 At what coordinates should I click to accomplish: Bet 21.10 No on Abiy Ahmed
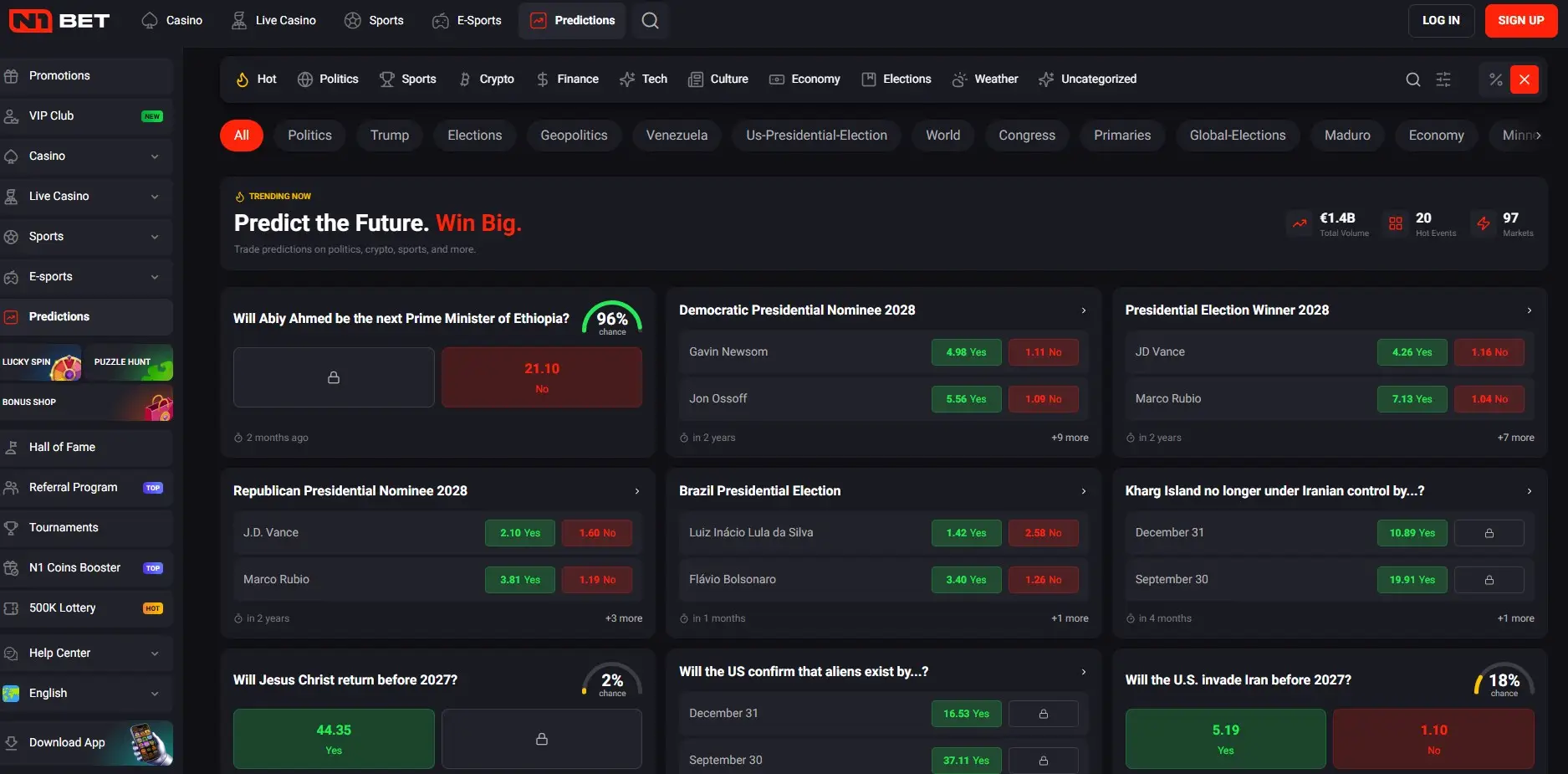click(x=542, y=377)
